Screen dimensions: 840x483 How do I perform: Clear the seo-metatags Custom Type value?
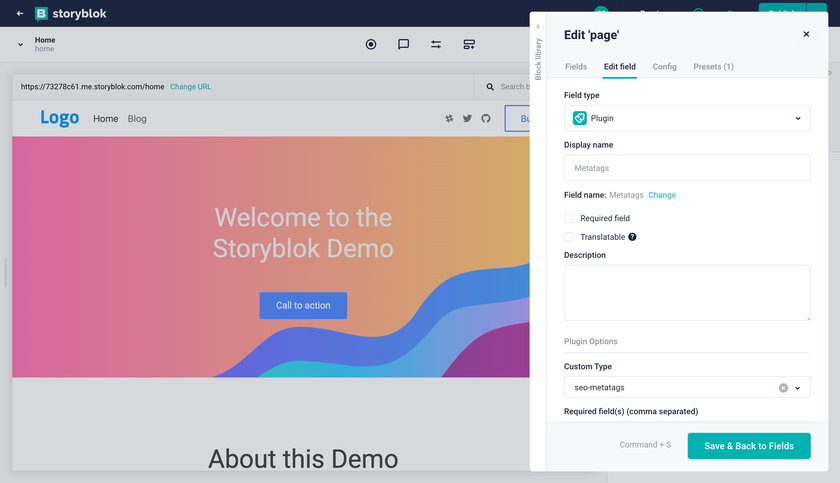783,388
